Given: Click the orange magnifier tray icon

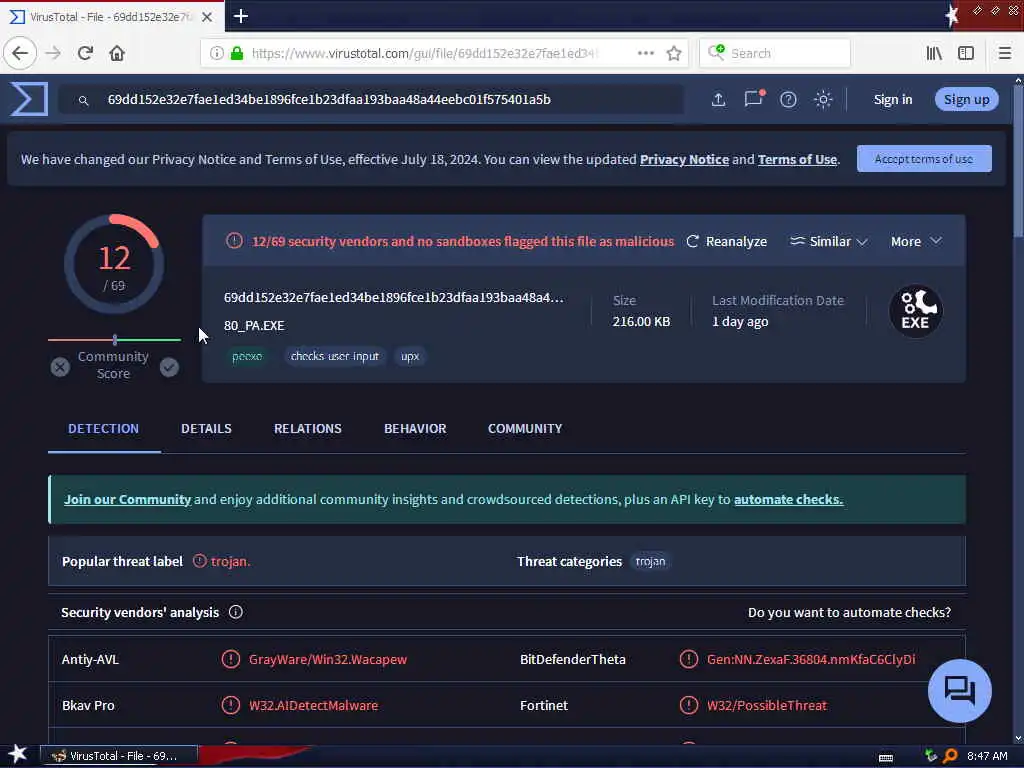Looking at the screenshot, I should pyautogui.click(x=950, y=756).
